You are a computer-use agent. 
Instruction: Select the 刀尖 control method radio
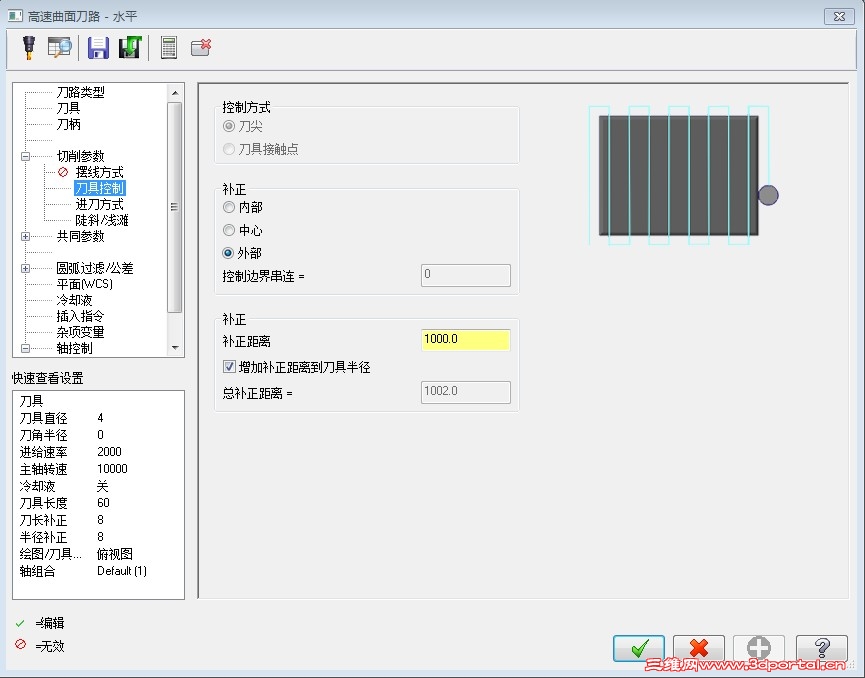tap(228, 126)
